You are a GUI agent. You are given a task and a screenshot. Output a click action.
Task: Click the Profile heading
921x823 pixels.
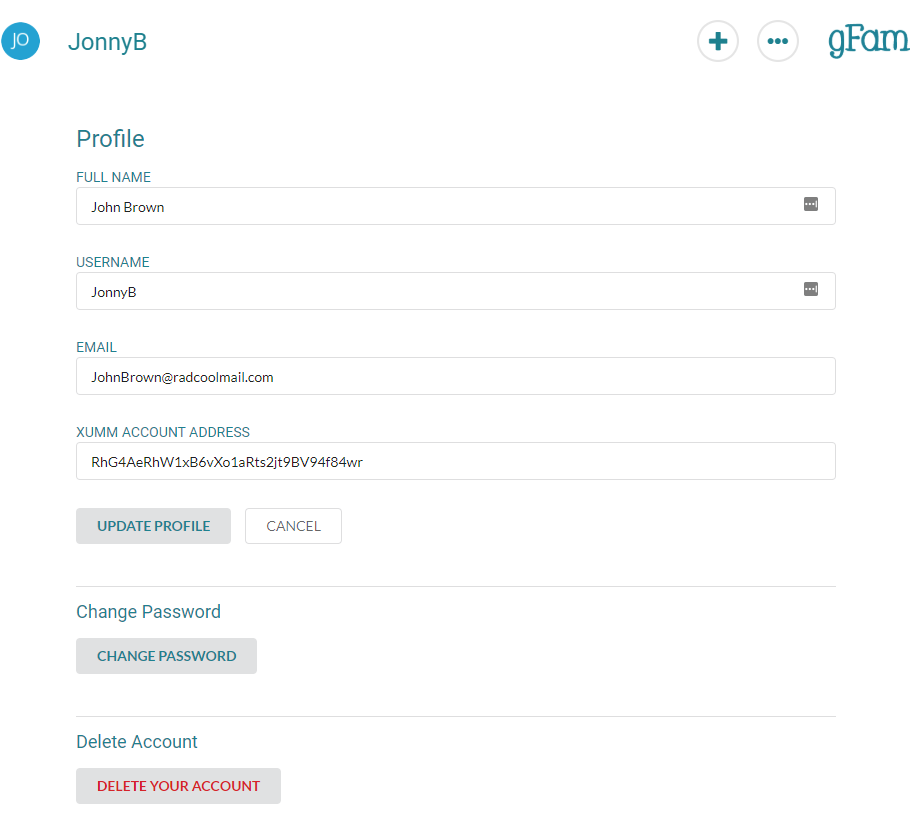coord(110,139)
